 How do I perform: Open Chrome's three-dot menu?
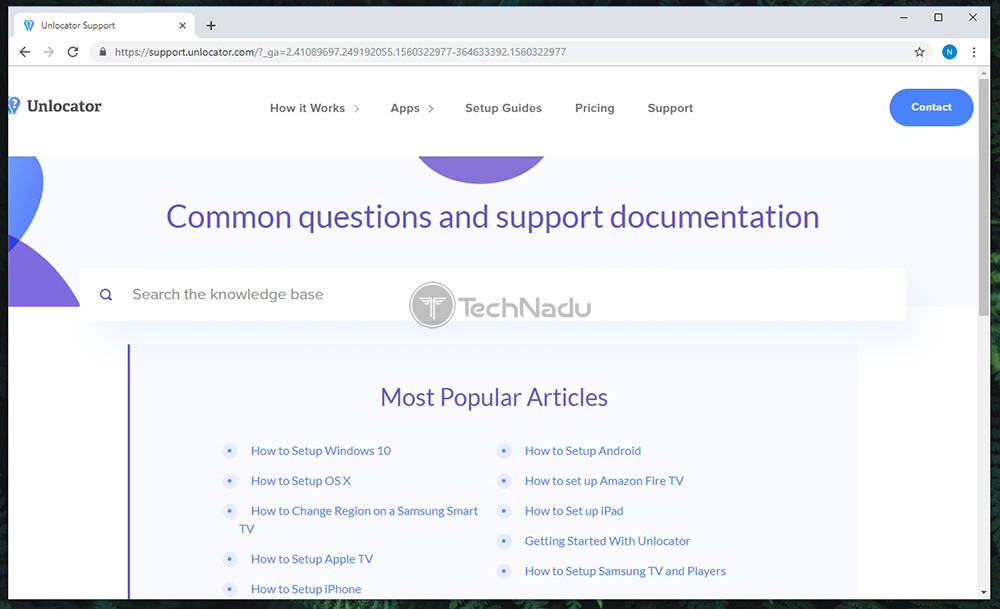974,52
